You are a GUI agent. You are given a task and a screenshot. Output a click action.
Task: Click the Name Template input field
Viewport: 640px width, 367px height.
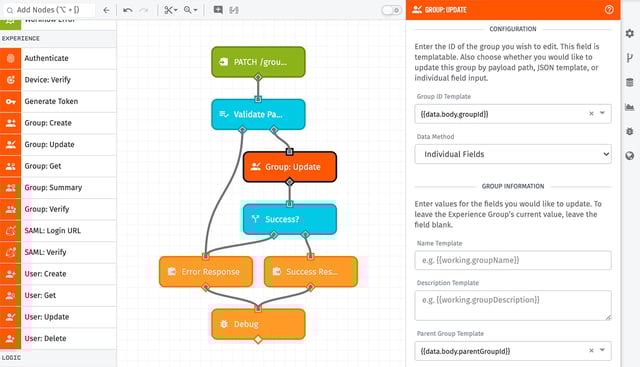(513, 260)
